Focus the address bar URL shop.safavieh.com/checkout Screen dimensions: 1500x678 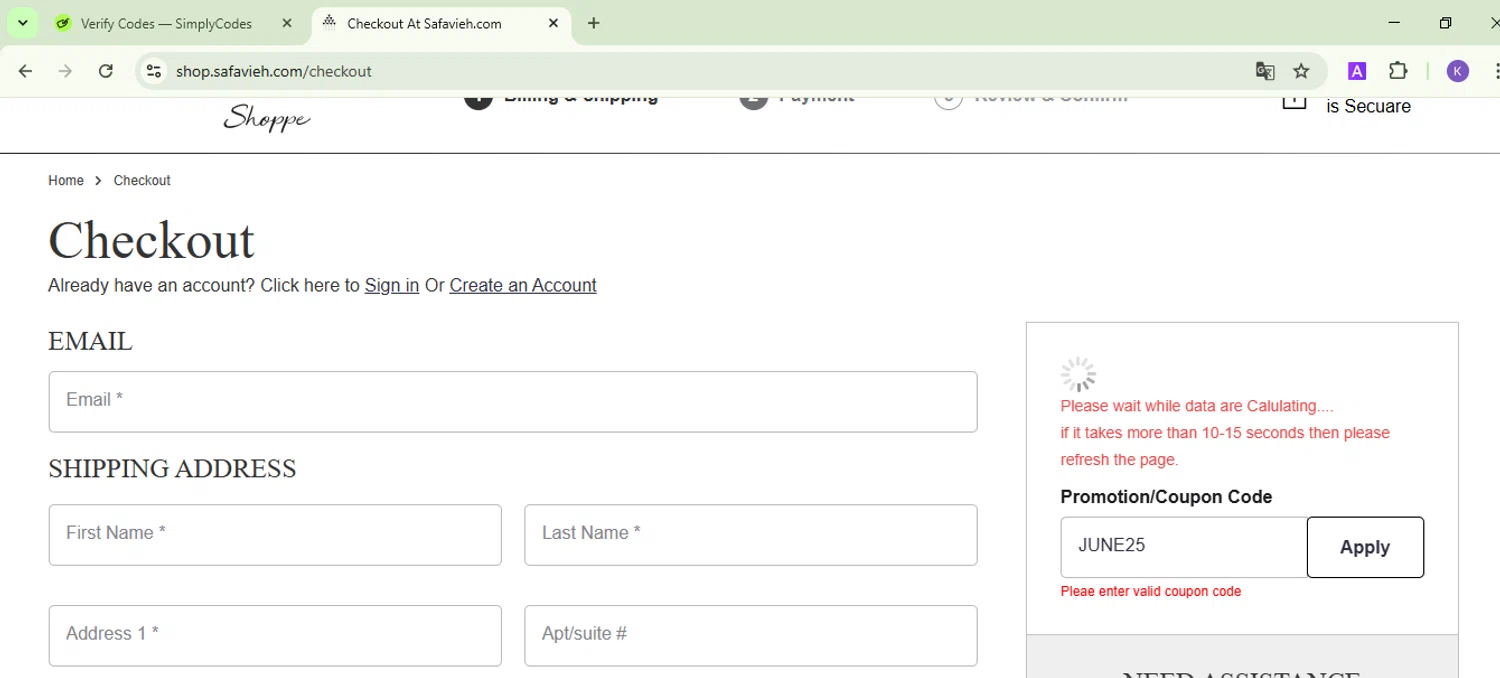pos(274,71)
